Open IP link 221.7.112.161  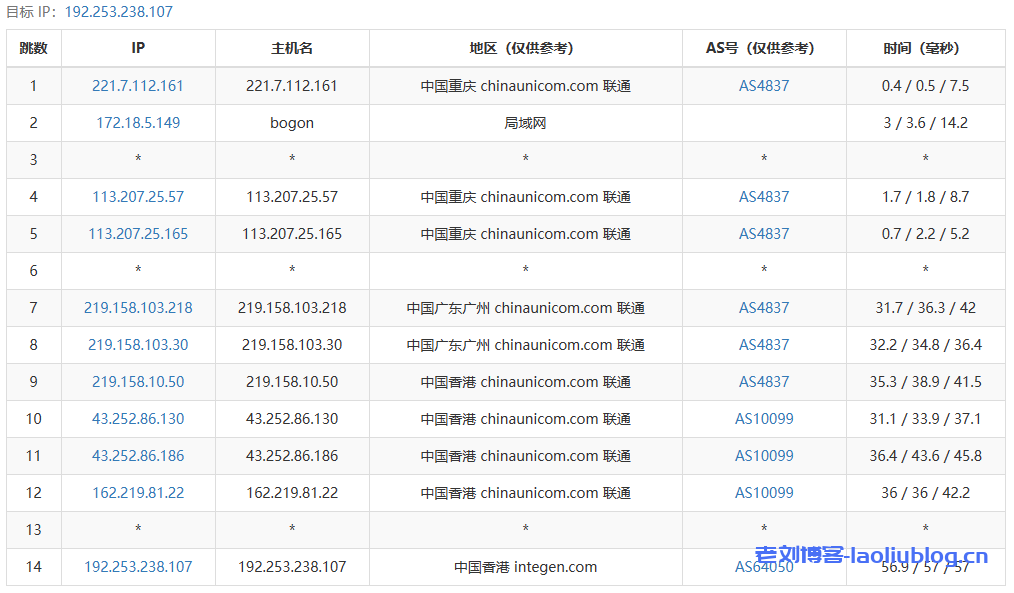pos(138,85)
